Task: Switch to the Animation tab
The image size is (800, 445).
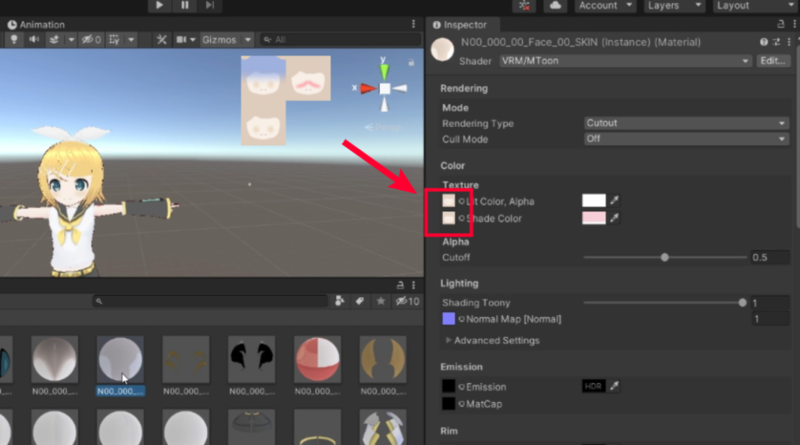Action: tap(36, 24)
